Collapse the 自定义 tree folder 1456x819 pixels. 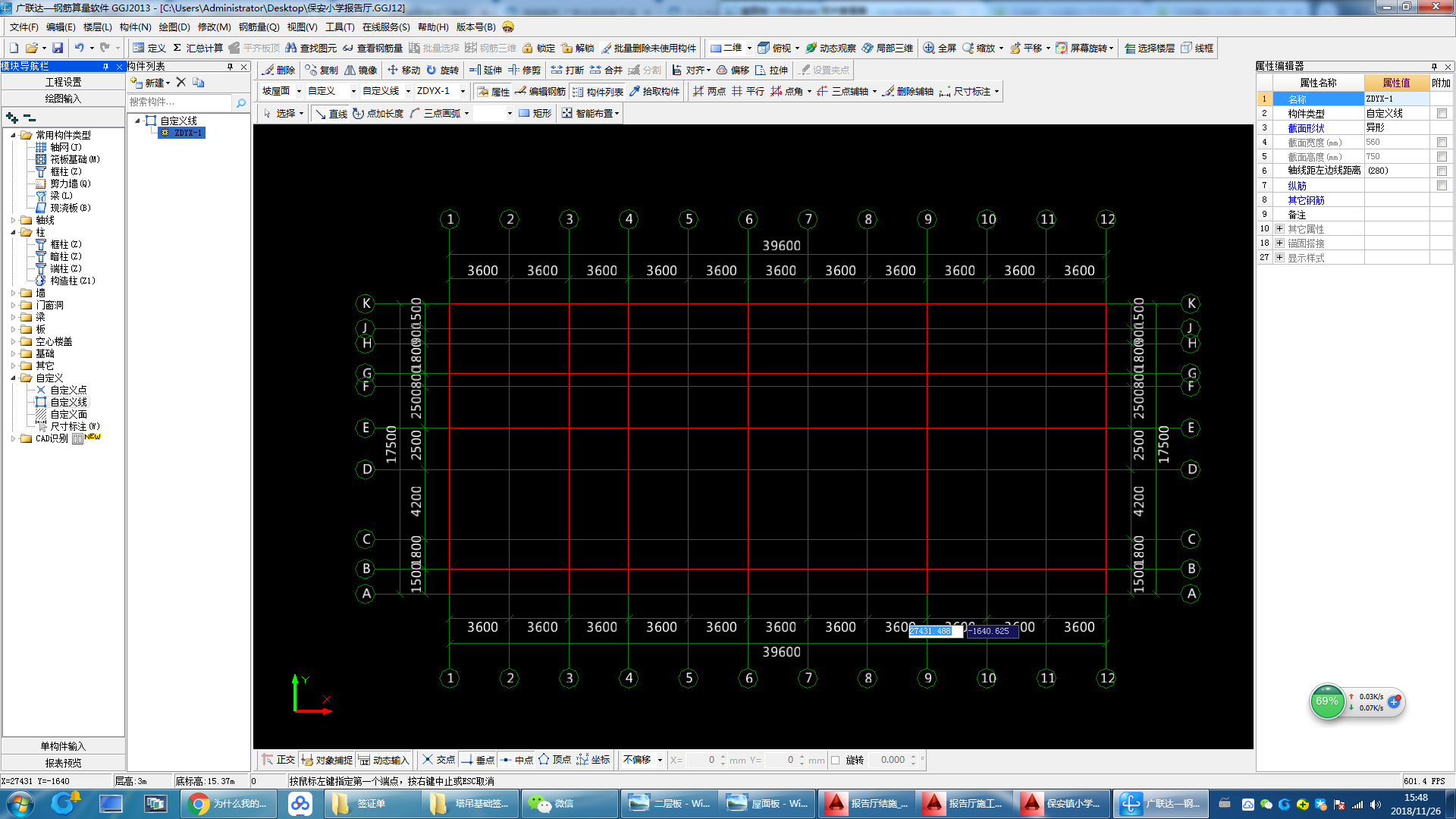pos(13,378)
